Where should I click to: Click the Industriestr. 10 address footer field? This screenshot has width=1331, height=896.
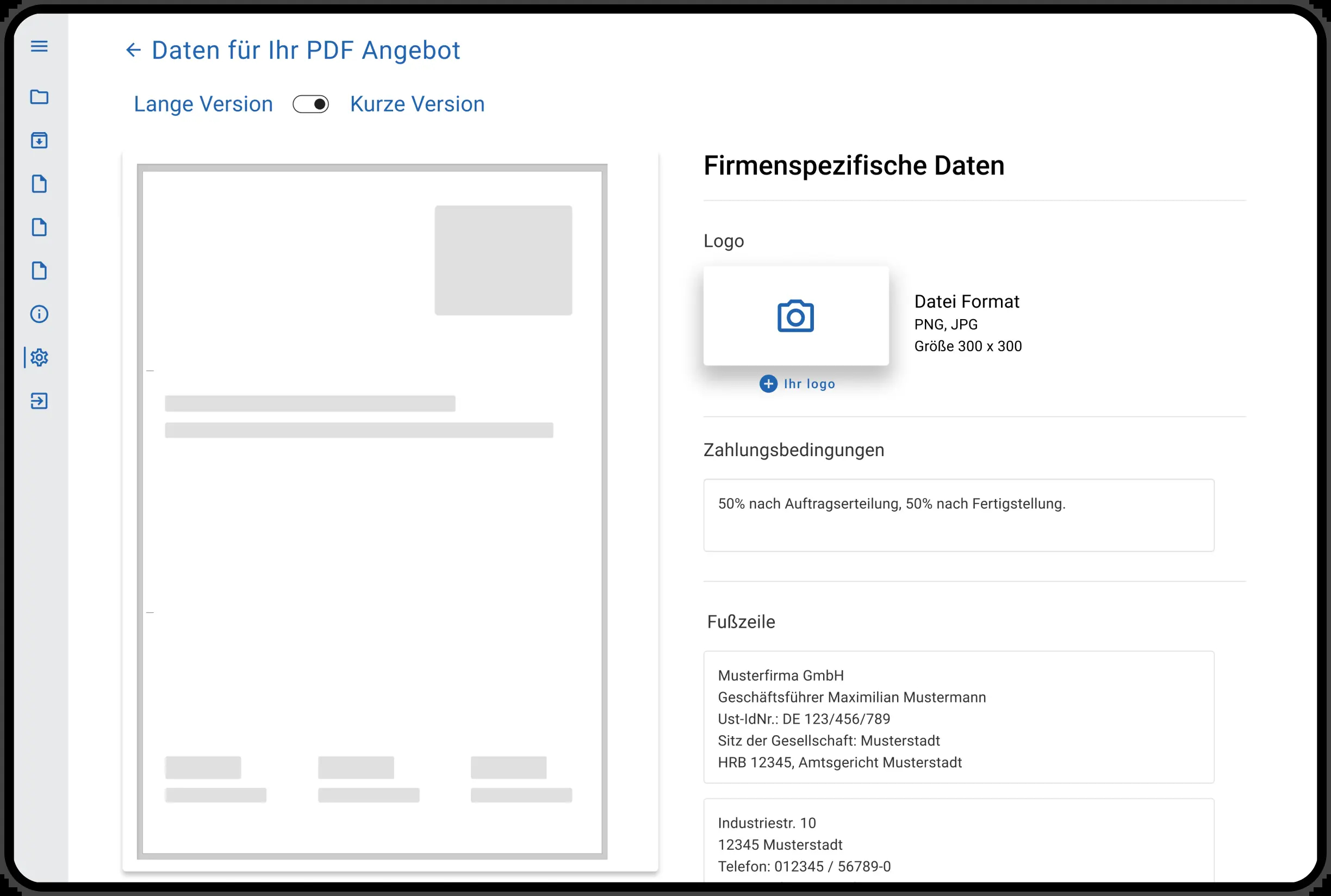coord(959,841)
